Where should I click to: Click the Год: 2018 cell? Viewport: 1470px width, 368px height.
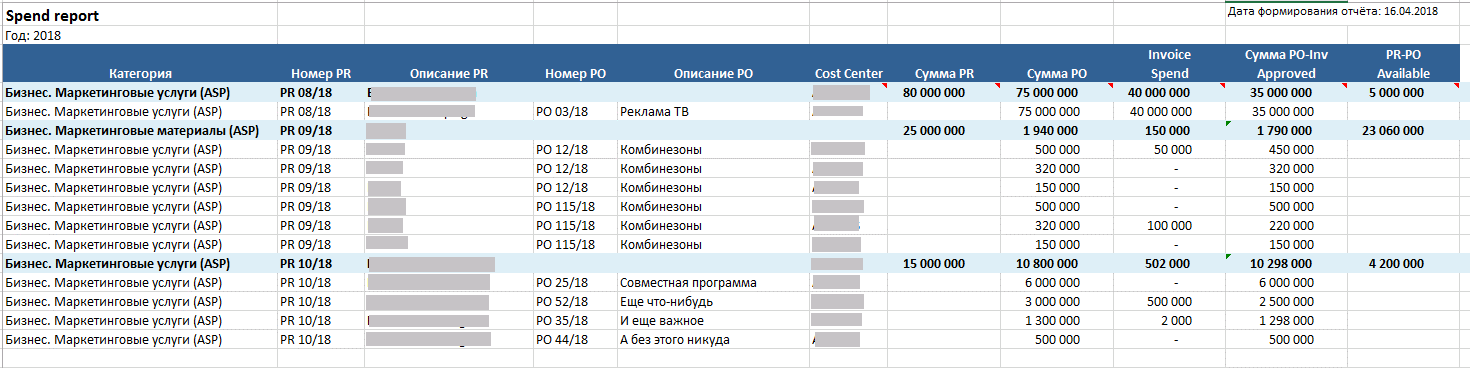[33, 35]
